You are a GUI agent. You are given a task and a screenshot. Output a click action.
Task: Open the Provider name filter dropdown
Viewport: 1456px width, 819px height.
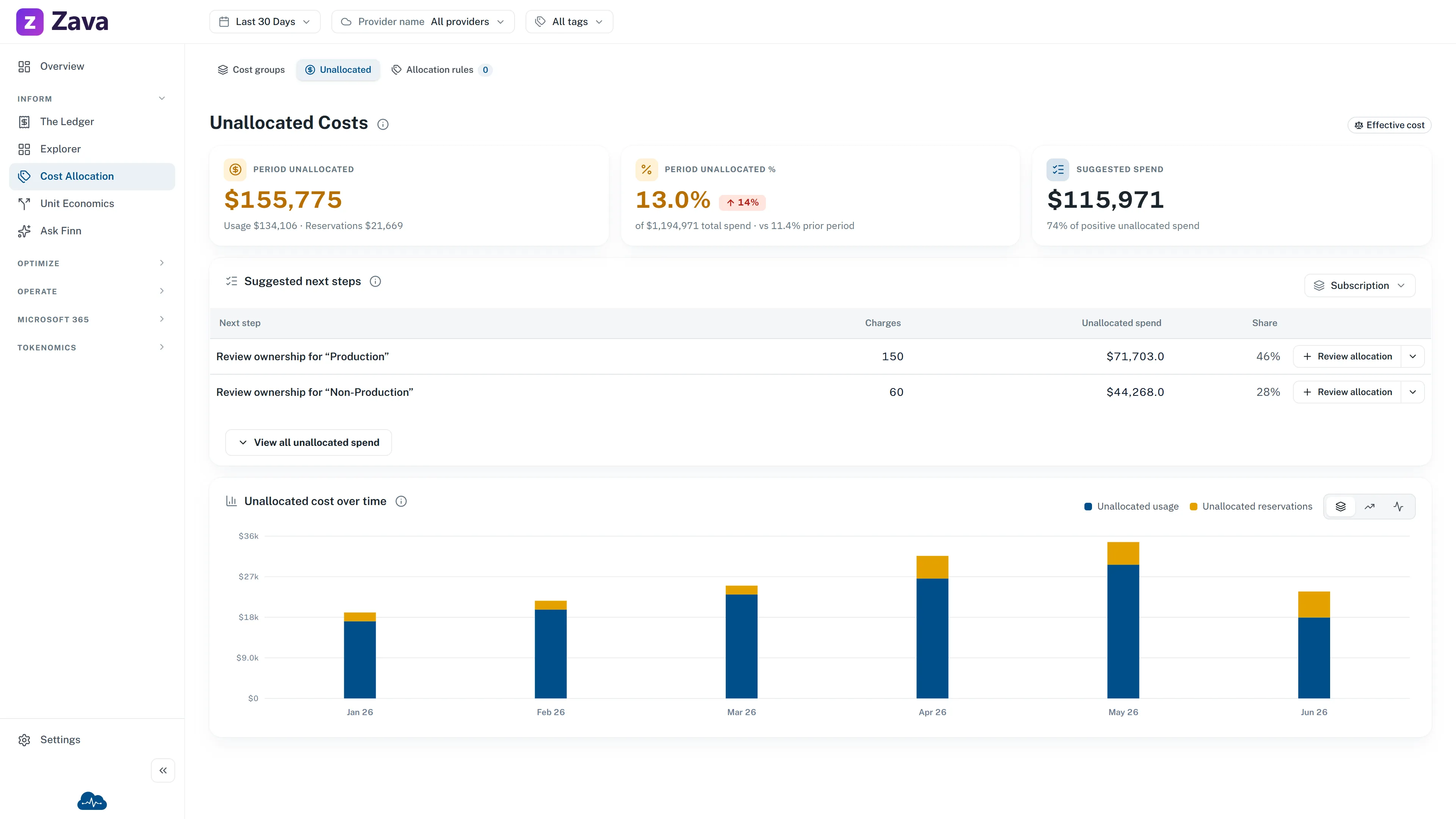click(423, 22)
